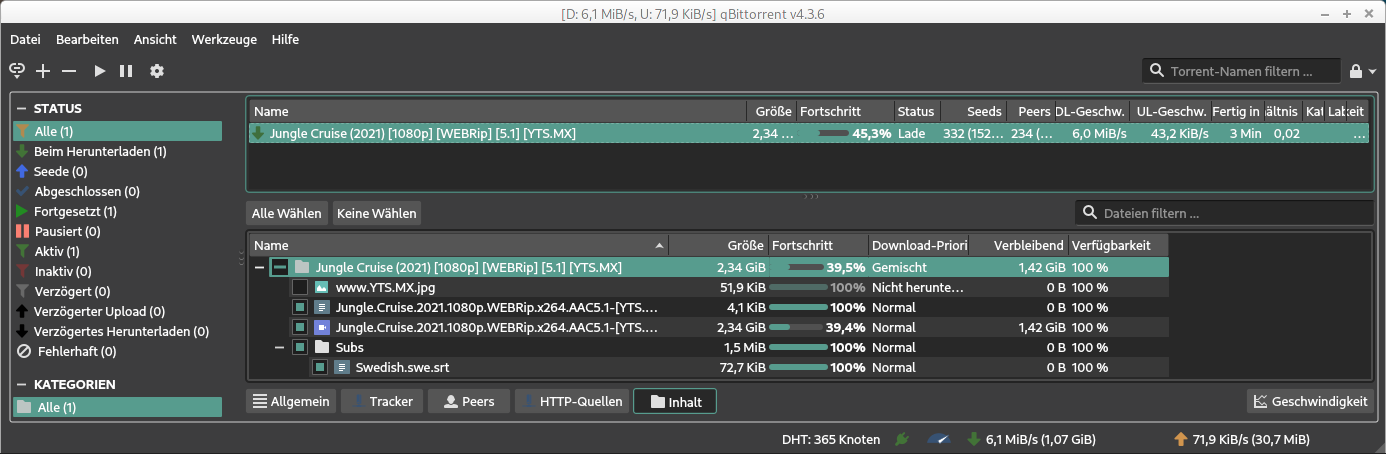Open settings via the gear icon
This screenshot has width=1386, height=454.
click(157, 71)
